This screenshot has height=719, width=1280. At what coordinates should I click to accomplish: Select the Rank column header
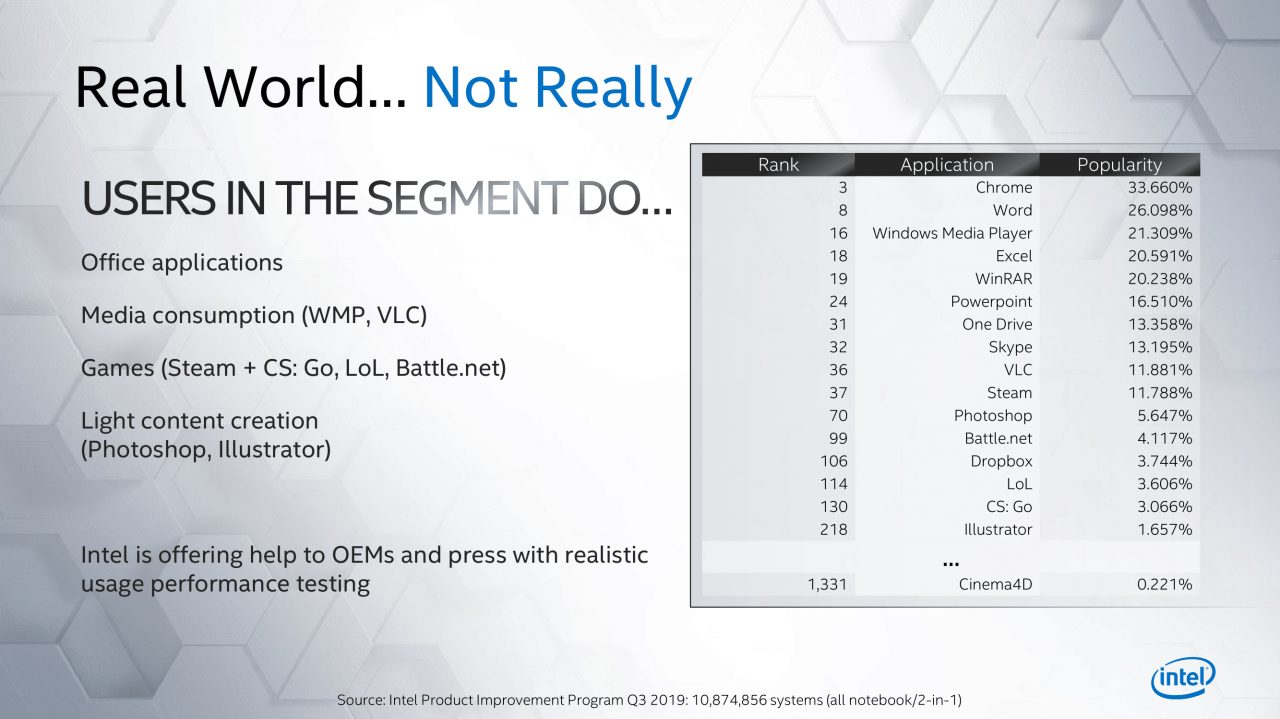778,165
